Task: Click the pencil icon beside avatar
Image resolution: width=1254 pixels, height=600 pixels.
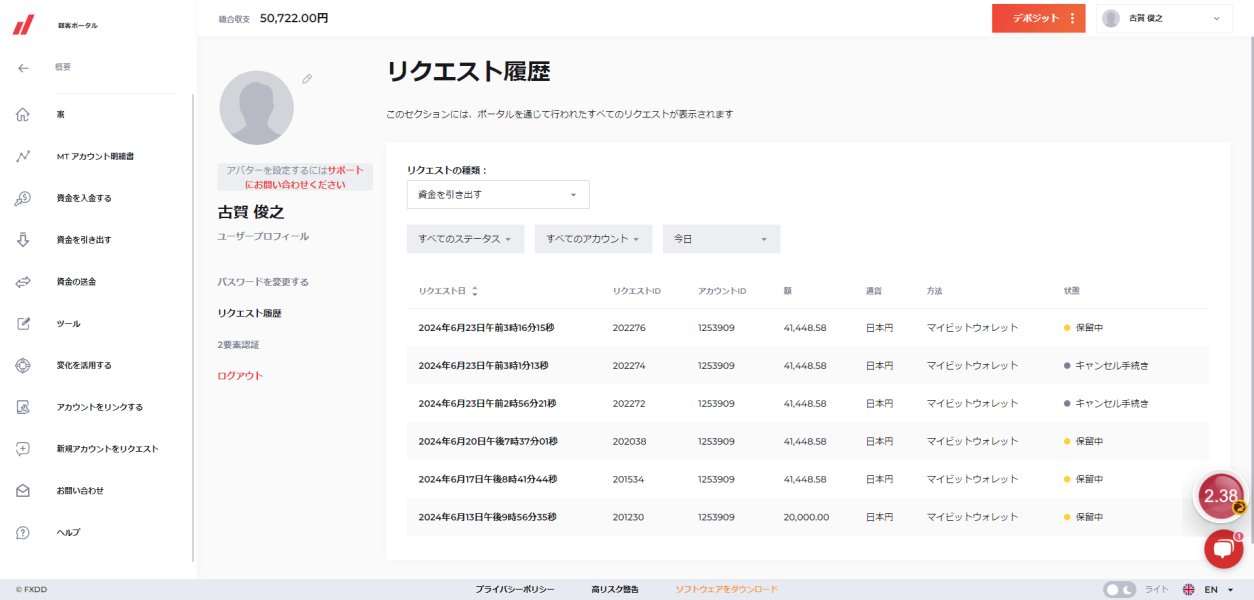Action: point(307,78)
